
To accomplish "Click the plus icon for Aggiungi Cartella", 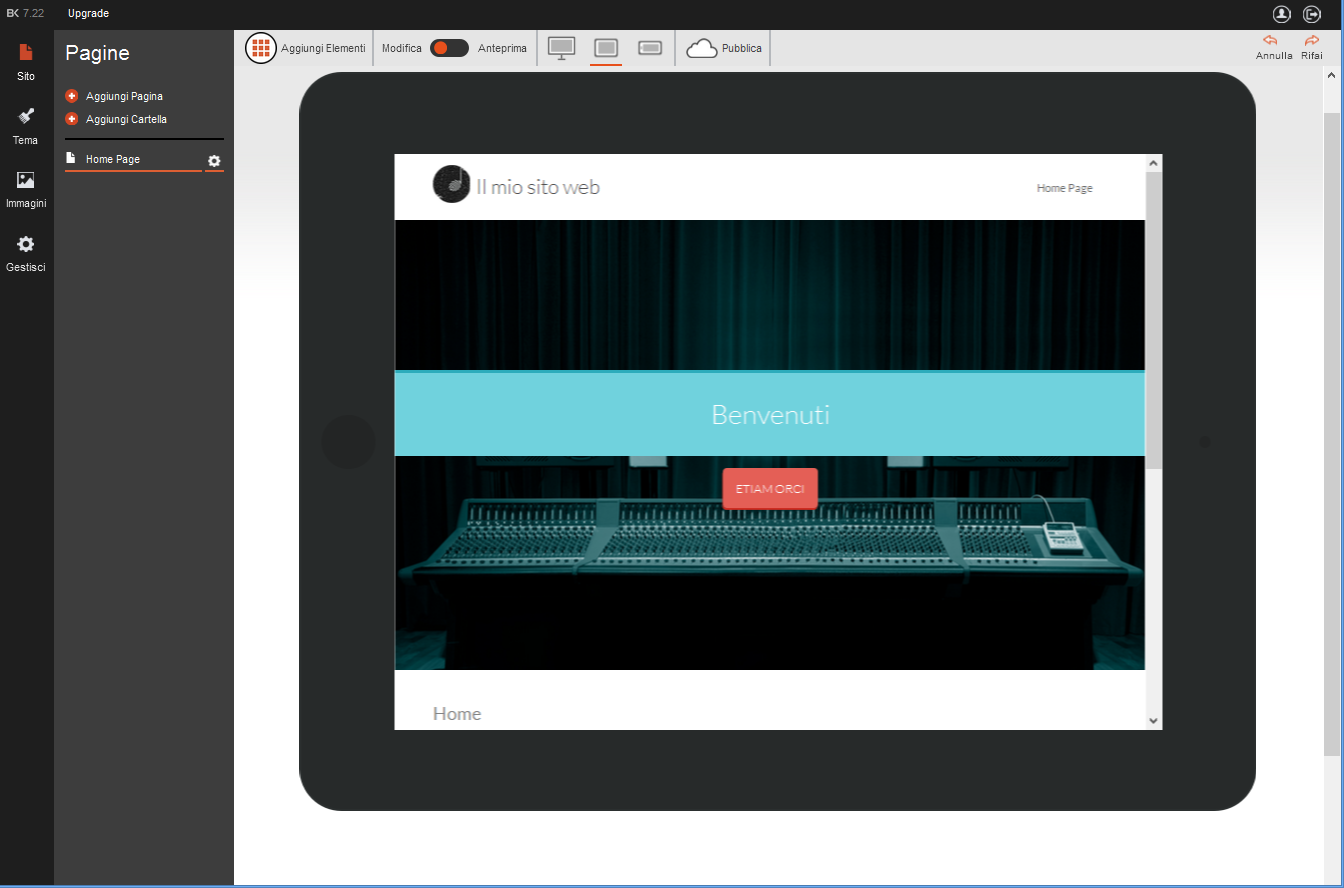I will pos(71,119).
